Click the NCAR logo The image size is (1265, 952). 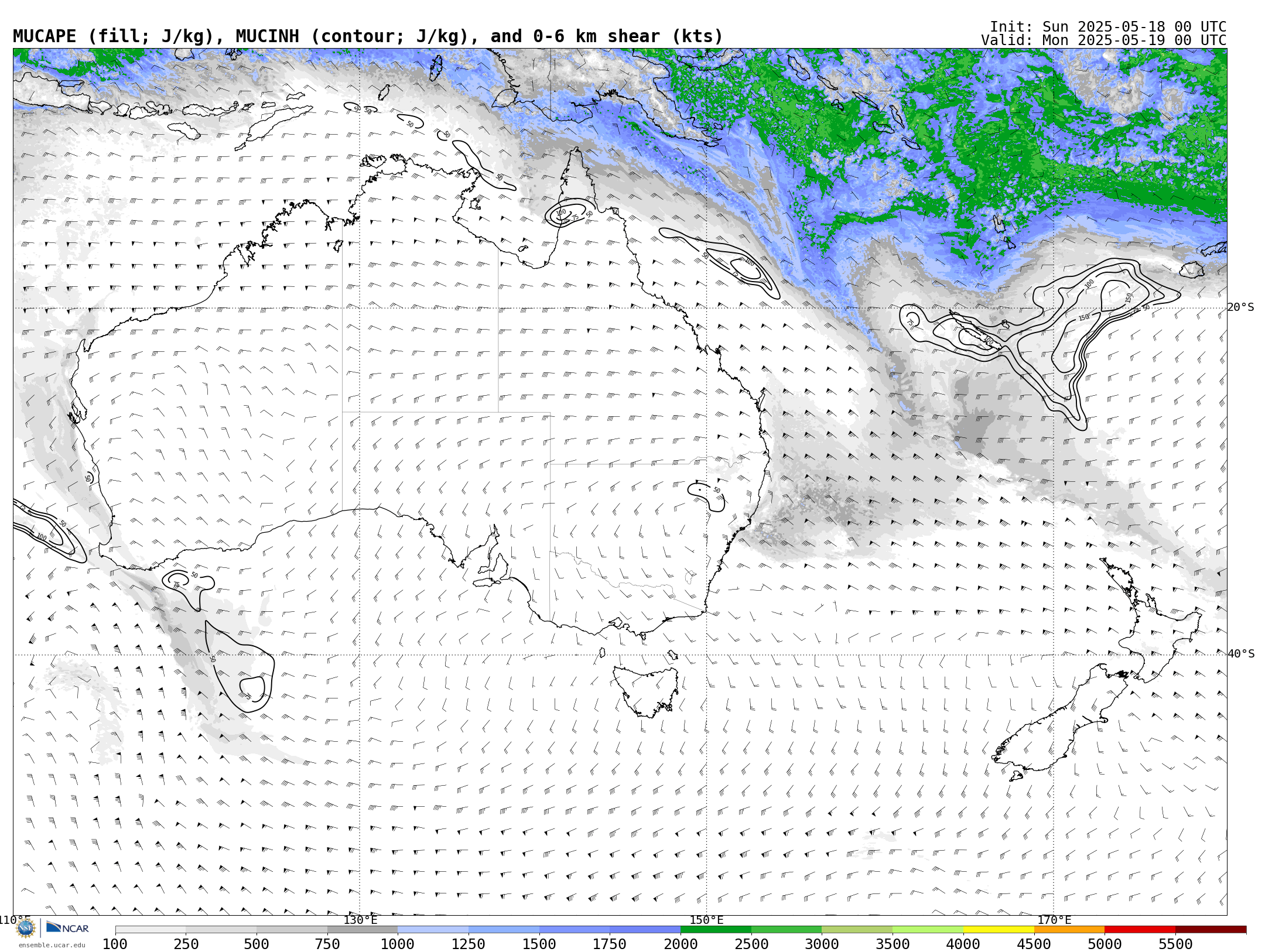click(67, 928)
